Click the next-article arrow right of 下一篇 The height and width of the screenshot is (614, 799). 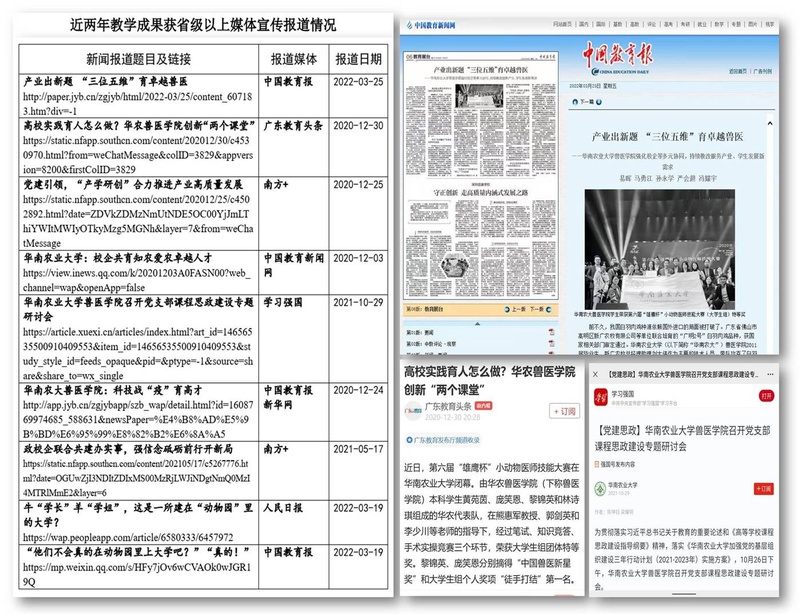(599, 102)
